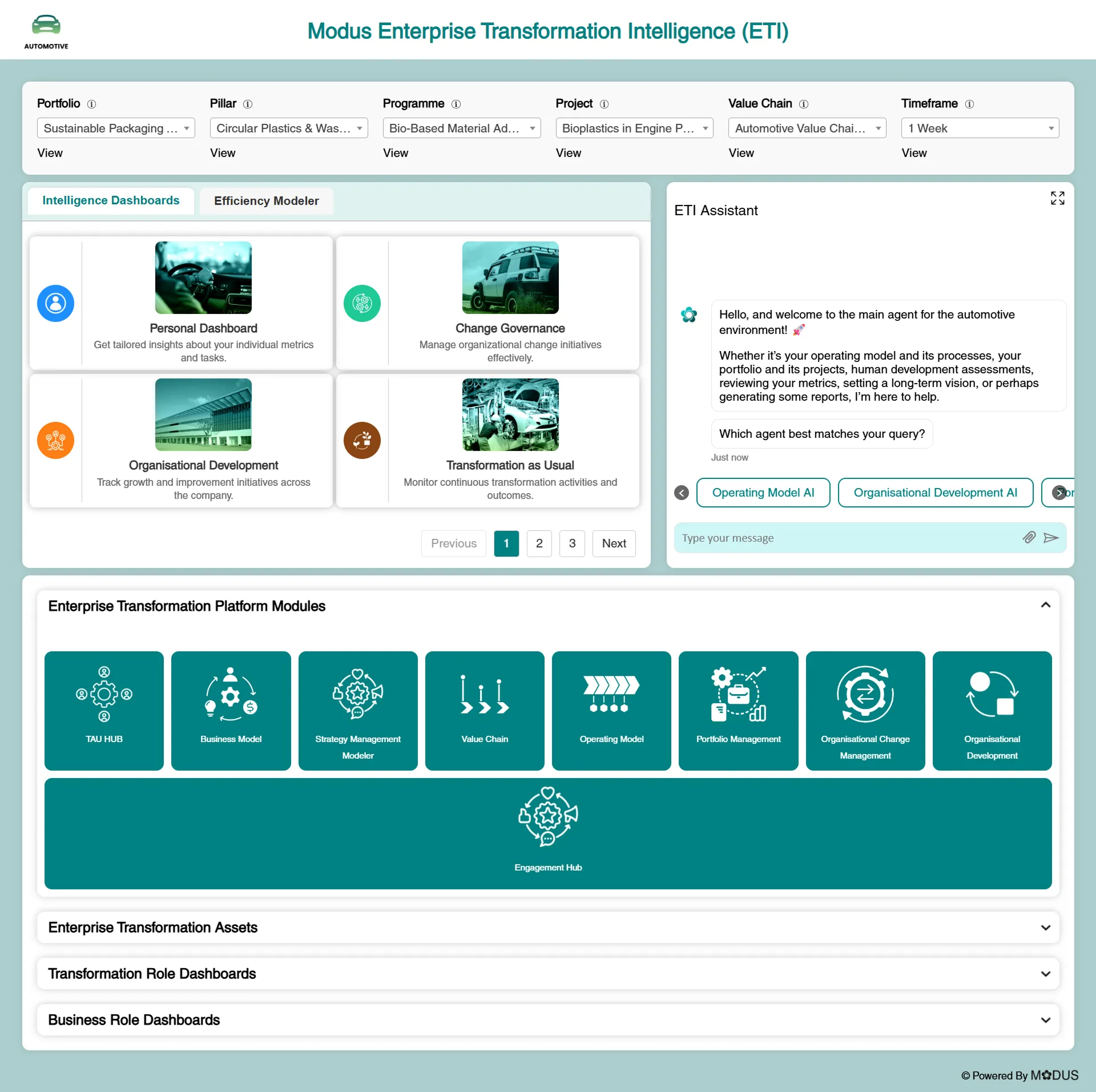Click the Project info icon
Viewport: 1096px width, 1092px height.
tap(604, 104)
